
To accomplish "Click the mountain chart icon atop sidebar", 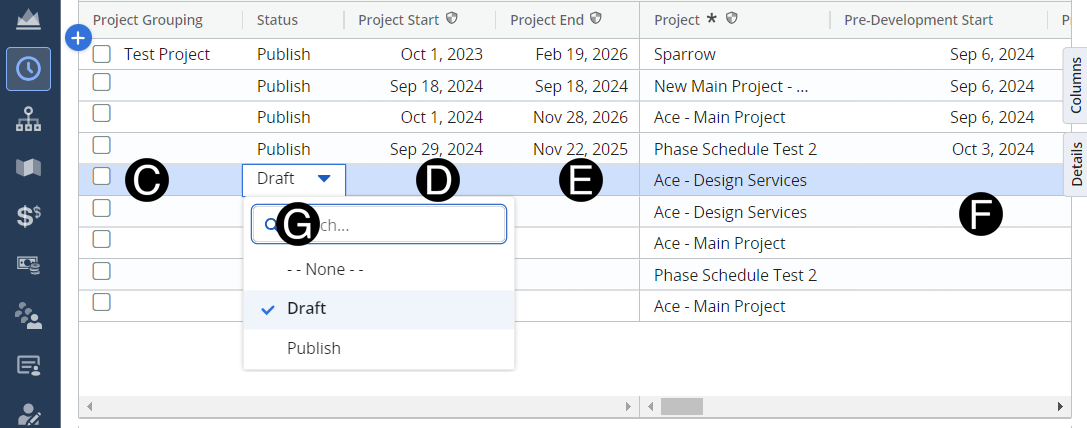I will (28, 18).
